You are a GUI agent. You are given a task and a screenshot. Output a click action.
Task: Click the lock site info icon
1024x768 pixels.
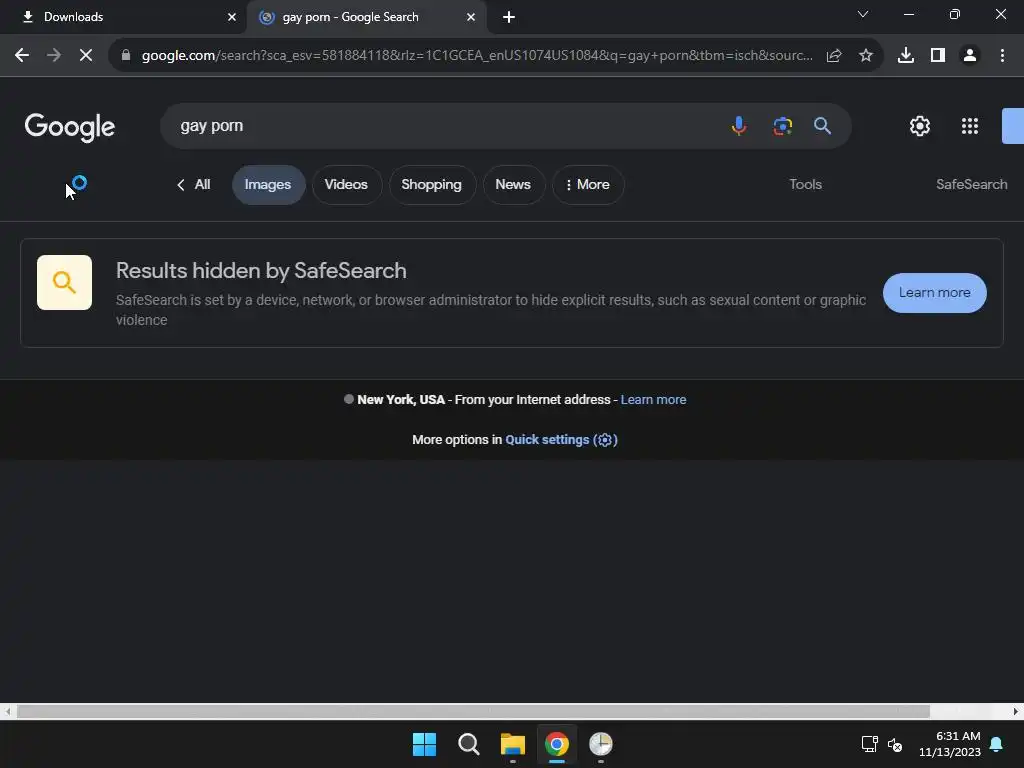coord(126,56)
